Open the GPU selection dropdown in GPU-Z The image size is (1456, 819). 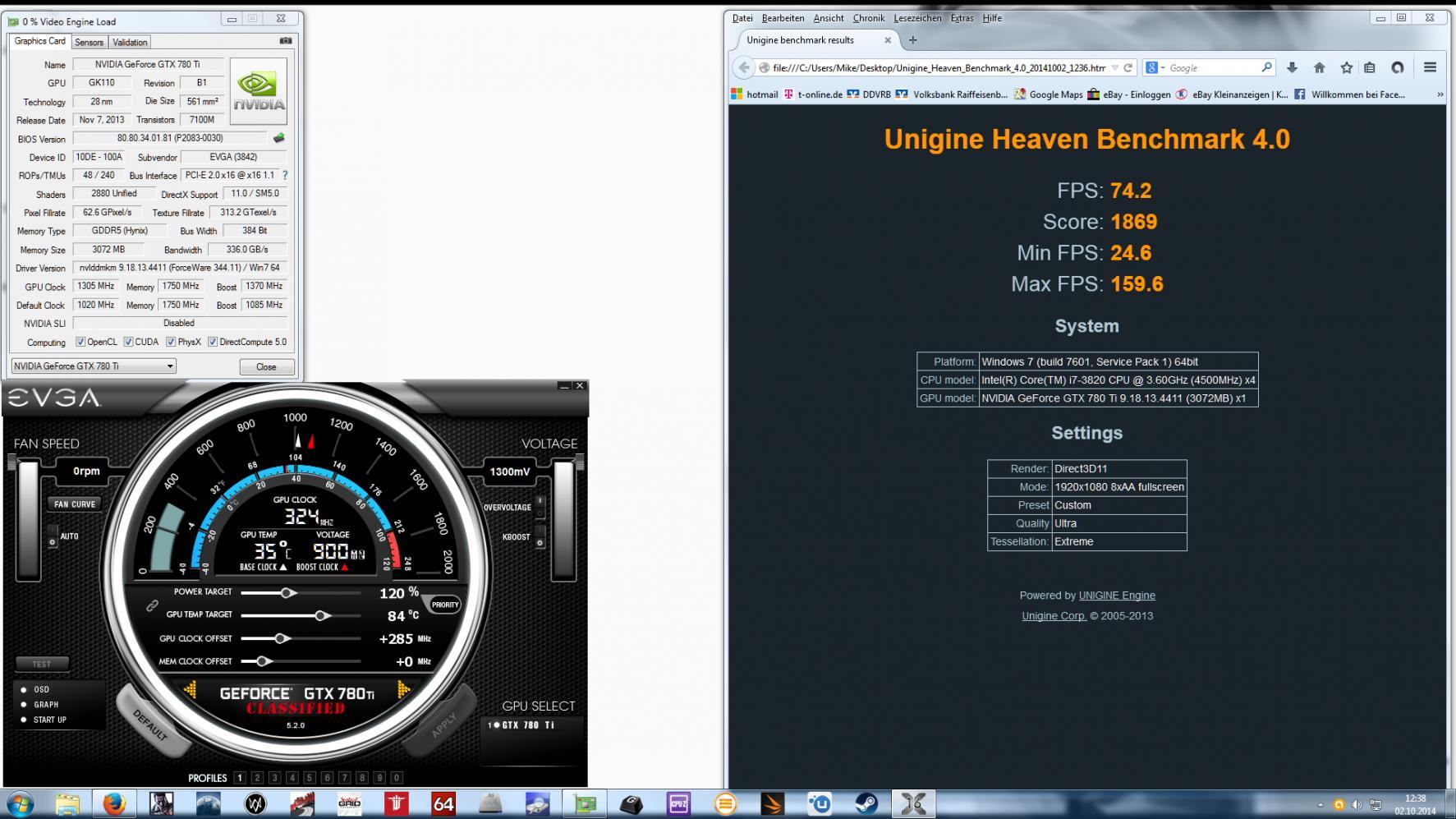(x=94, y=366)
